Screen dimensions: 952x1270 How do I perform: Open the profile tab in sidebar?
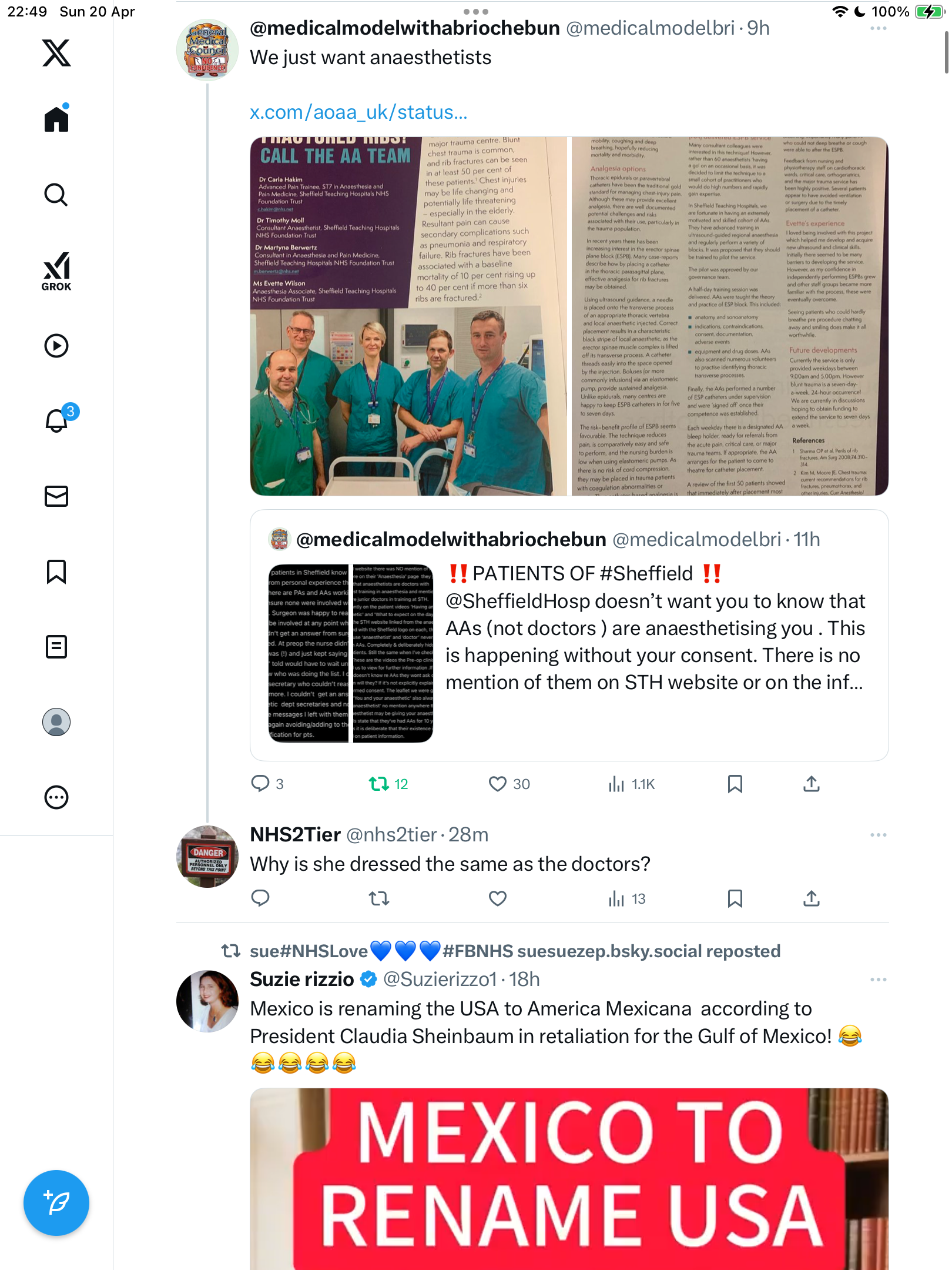(x=56, y=722)
